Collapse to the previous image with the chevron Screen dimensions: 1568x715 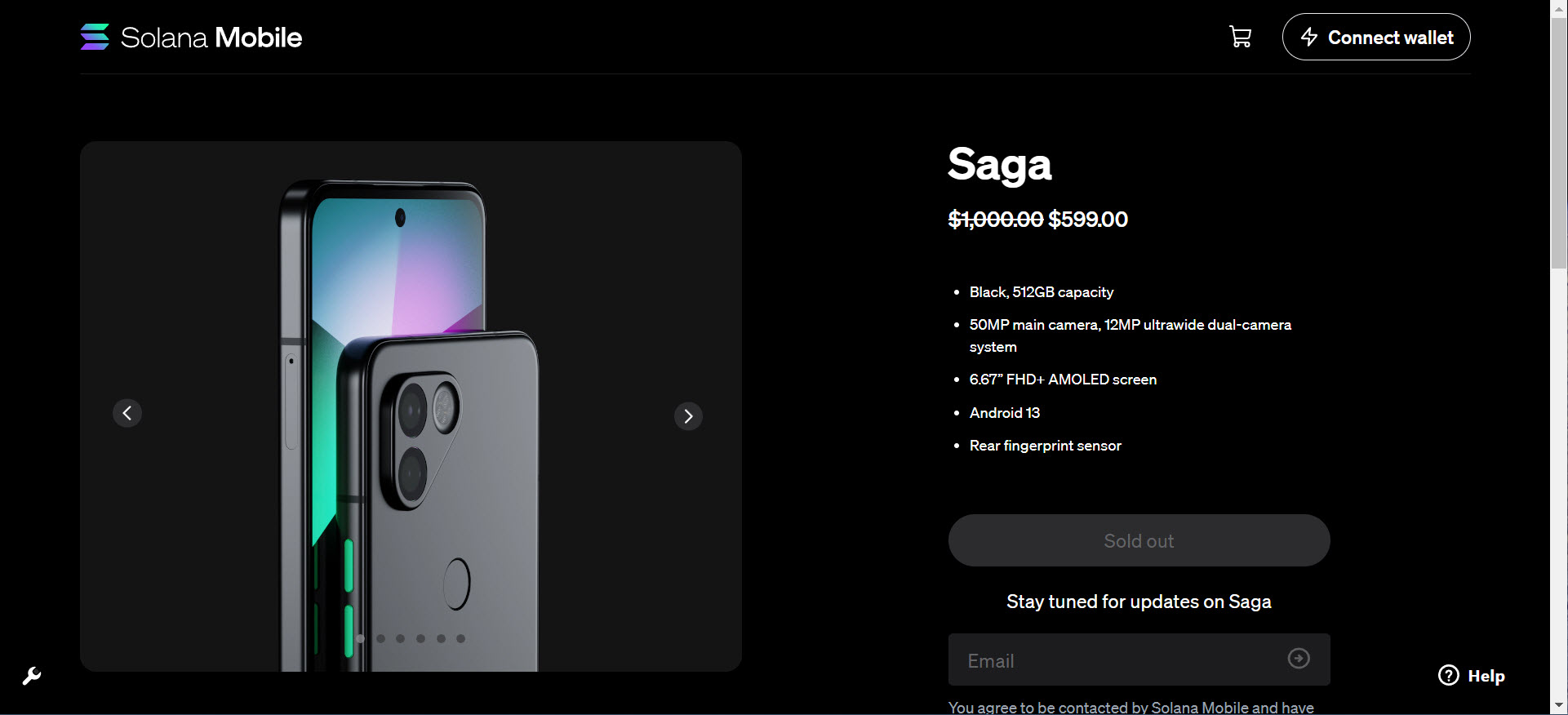click(x=127, y=413)
